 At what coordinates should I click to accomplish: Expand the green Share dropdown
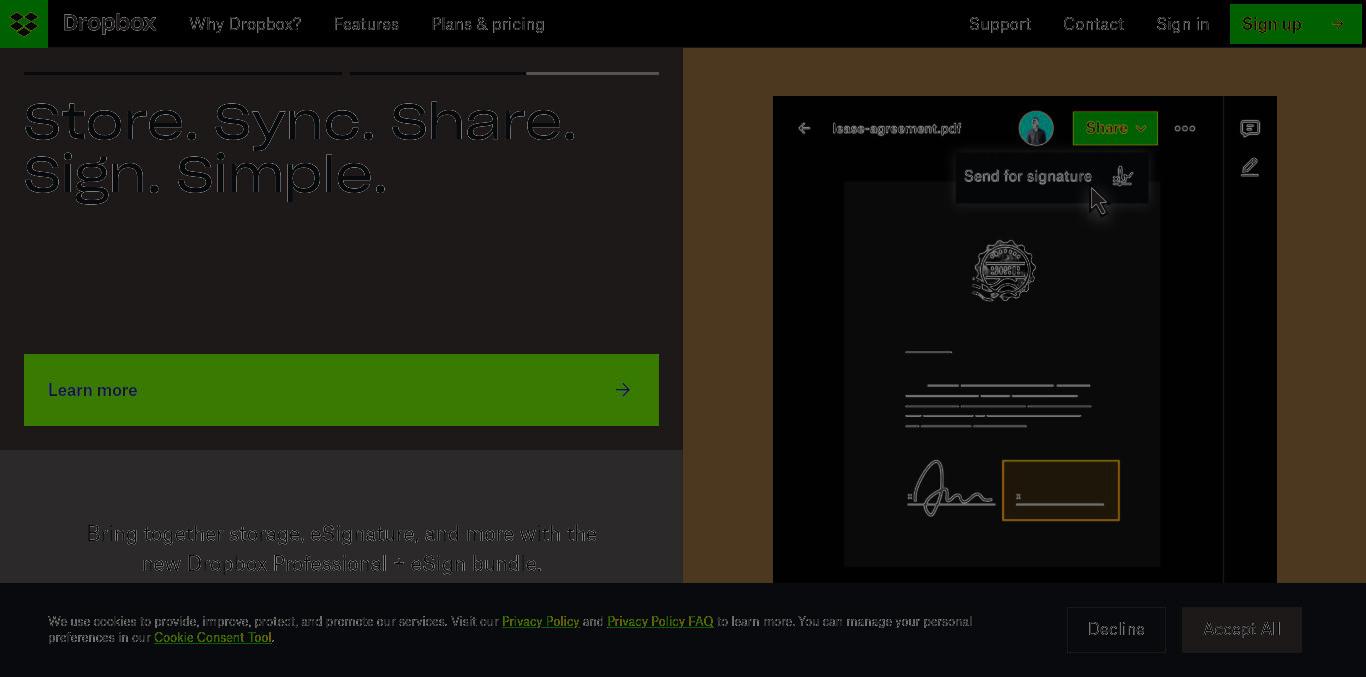[1115, 128]
